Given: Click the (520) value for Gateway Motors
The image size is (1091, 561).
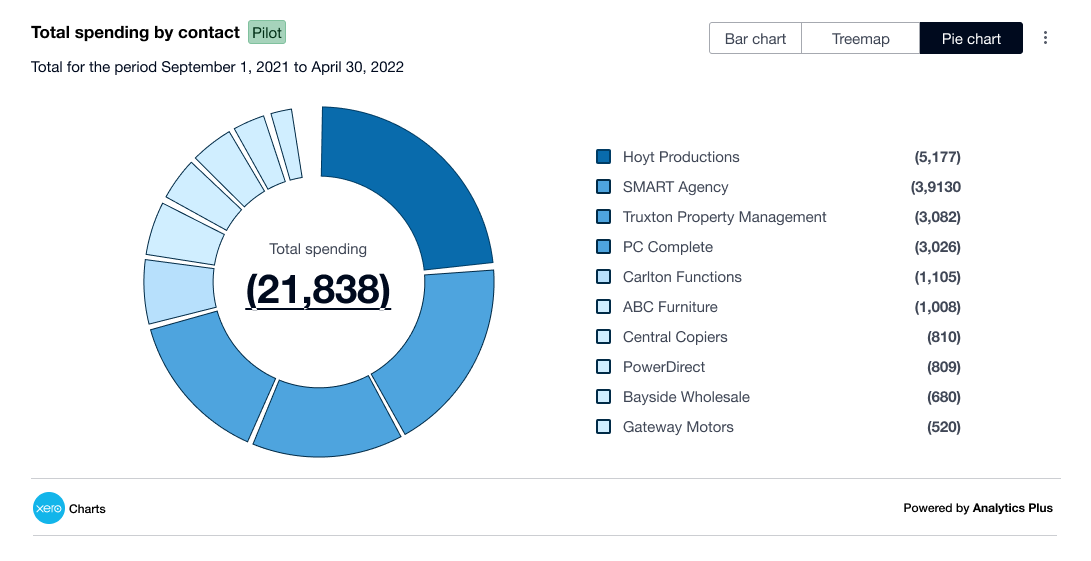Looking at the screenshot, I should (943, 427).
